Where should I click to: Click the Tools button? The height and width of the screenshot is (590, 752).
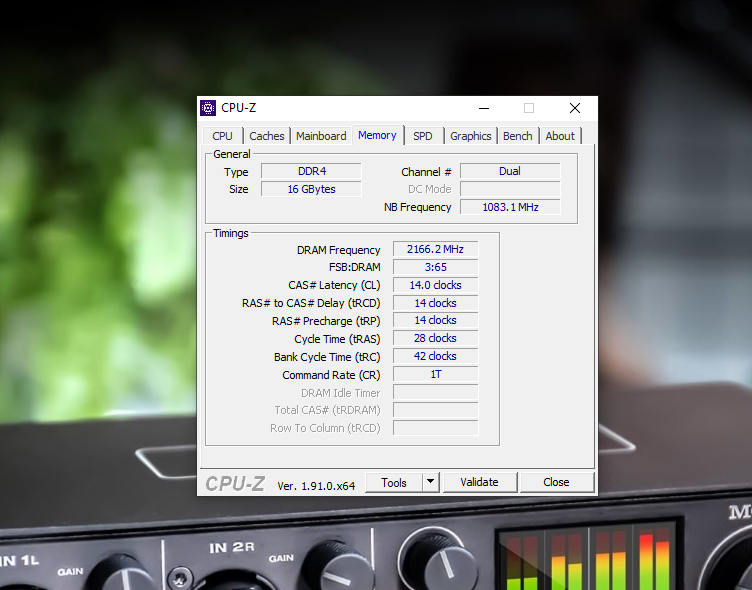(x=394, y=482)
